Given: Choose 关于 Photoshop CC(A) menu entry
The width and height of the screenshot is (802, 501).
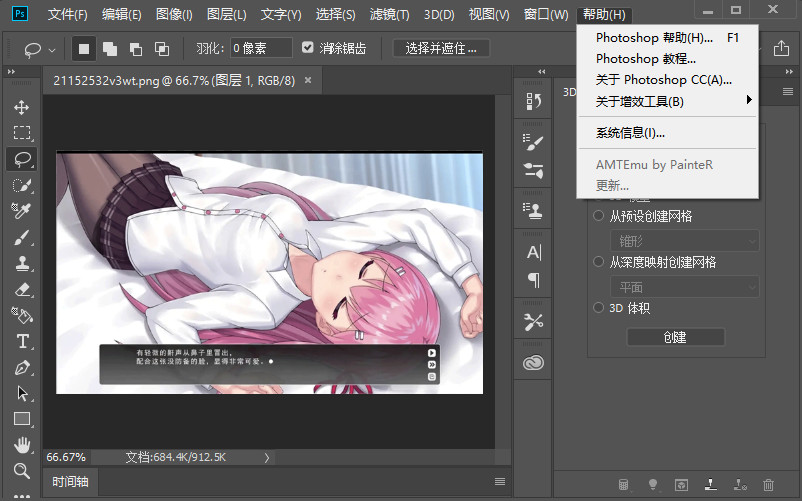Looking at the screenshot, I should [667, 80].
